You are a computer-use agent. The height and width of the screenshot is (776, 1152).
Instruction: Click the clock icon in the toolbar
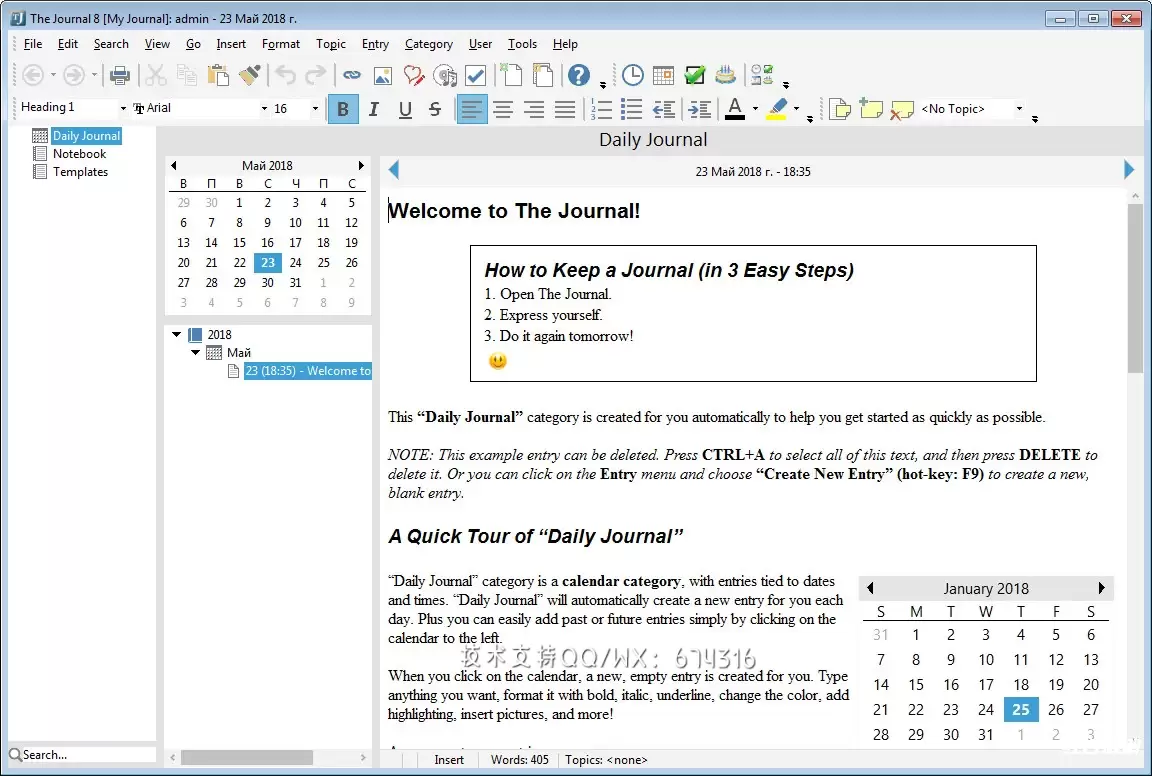pyautogui.click(x=633, y=75)
